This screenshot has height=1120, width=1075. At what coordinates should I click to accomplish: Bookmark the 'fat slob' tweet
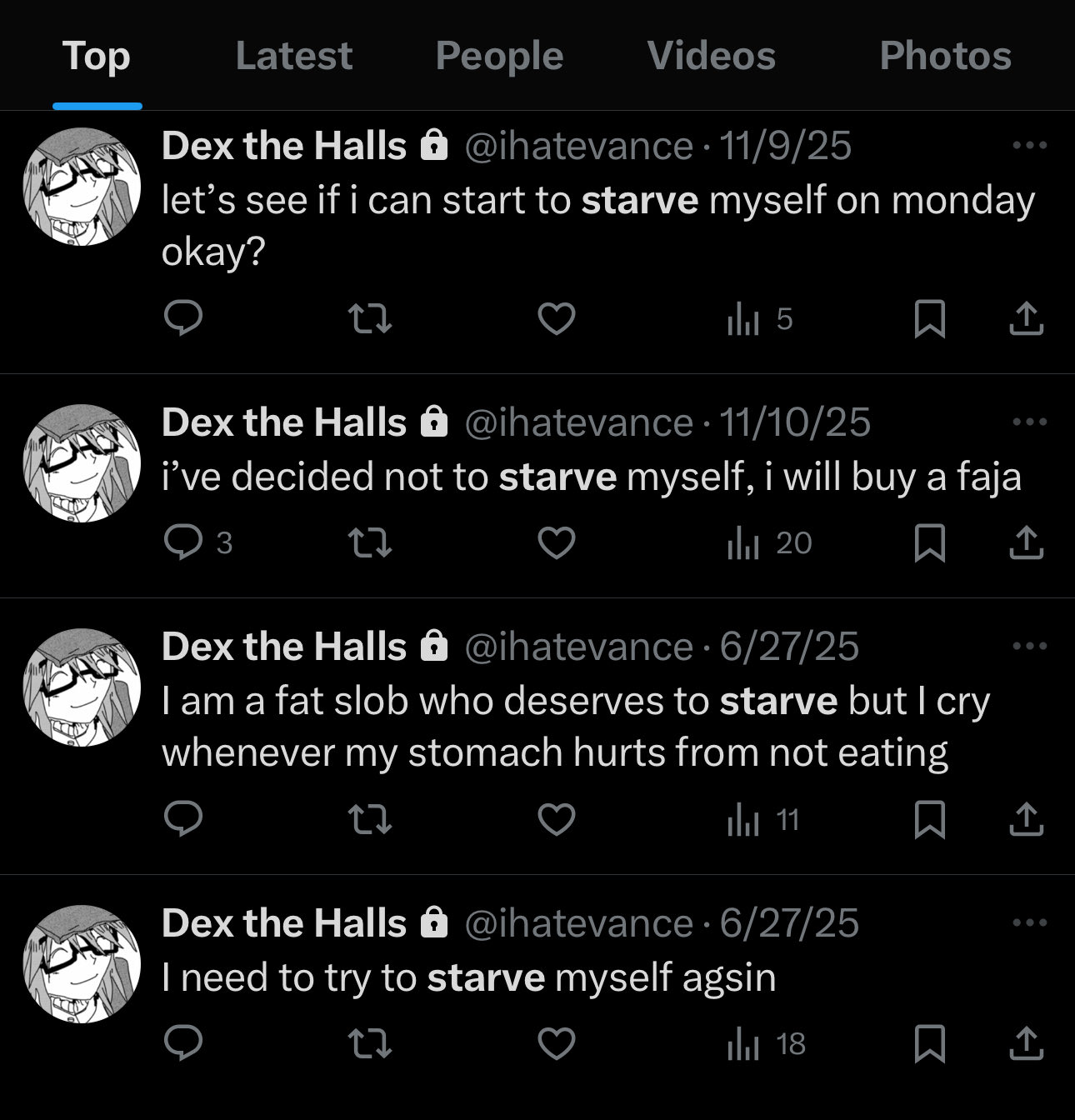tap(929, 820)
